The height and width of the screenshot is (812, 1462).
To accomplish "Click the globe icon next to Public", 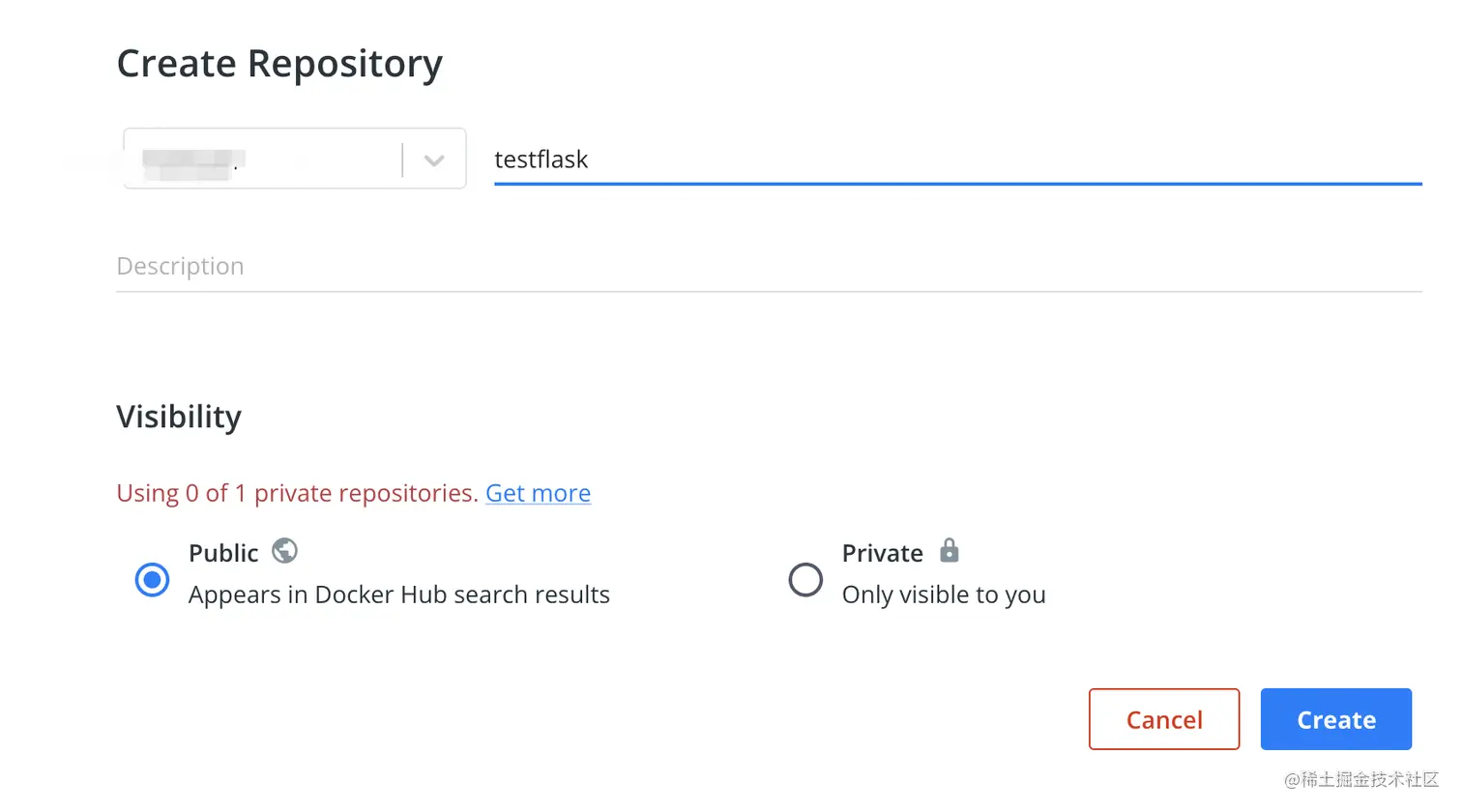I will coord(284,551).
